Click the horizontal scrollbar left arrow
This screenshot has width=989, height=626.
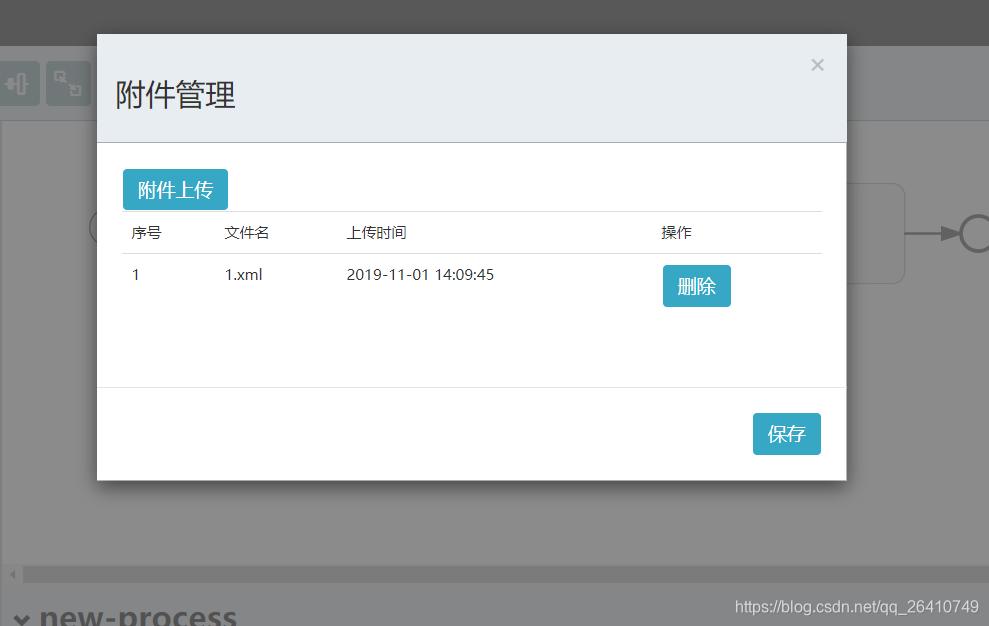click(x=13, y=574)
